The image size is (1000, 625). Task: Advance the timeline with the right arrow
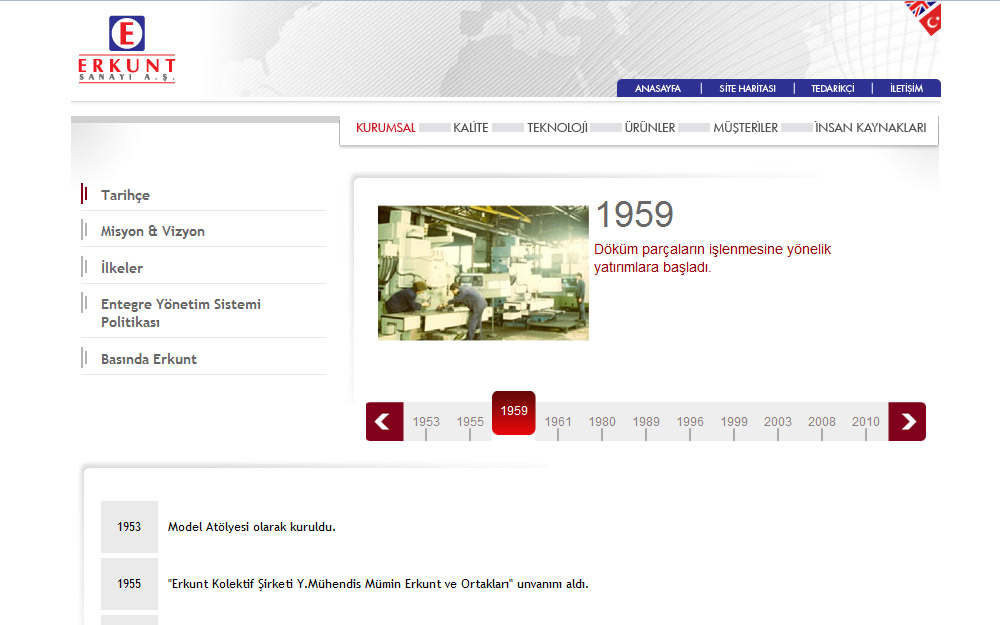click(x=907, y=422)
